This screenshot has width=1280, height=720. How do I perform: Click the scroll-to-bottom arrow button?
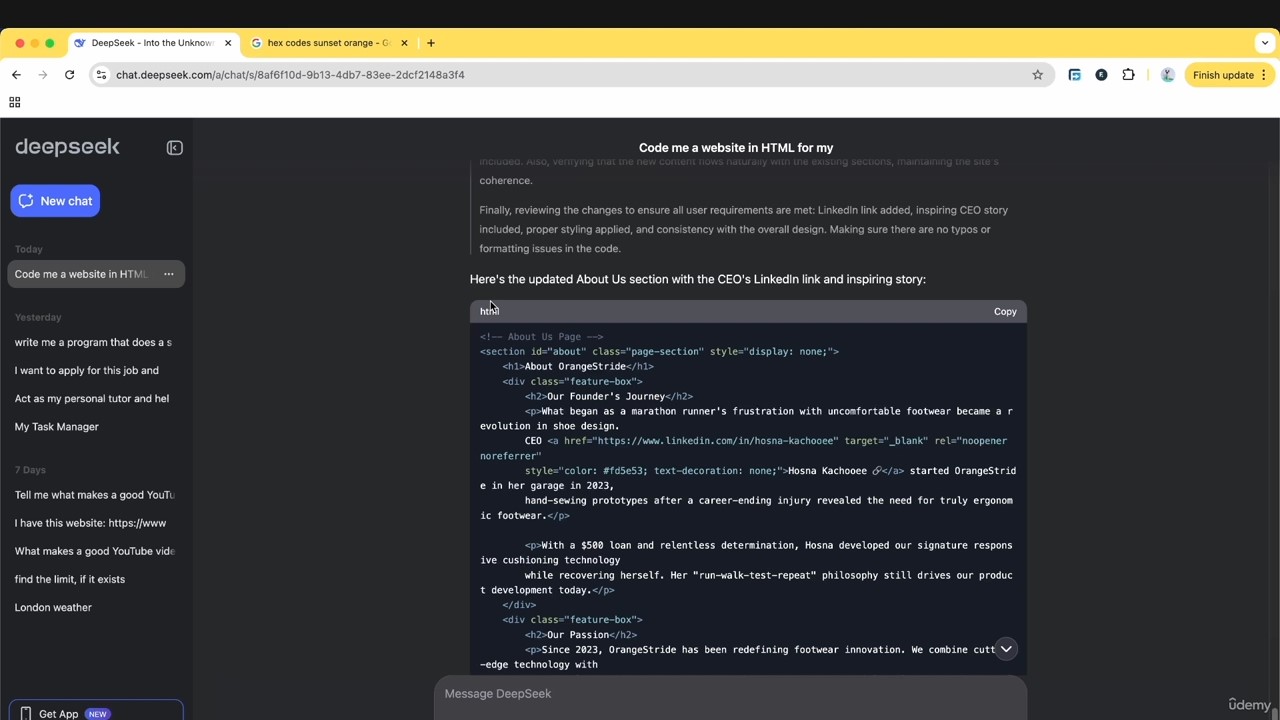click(1006, 649)
